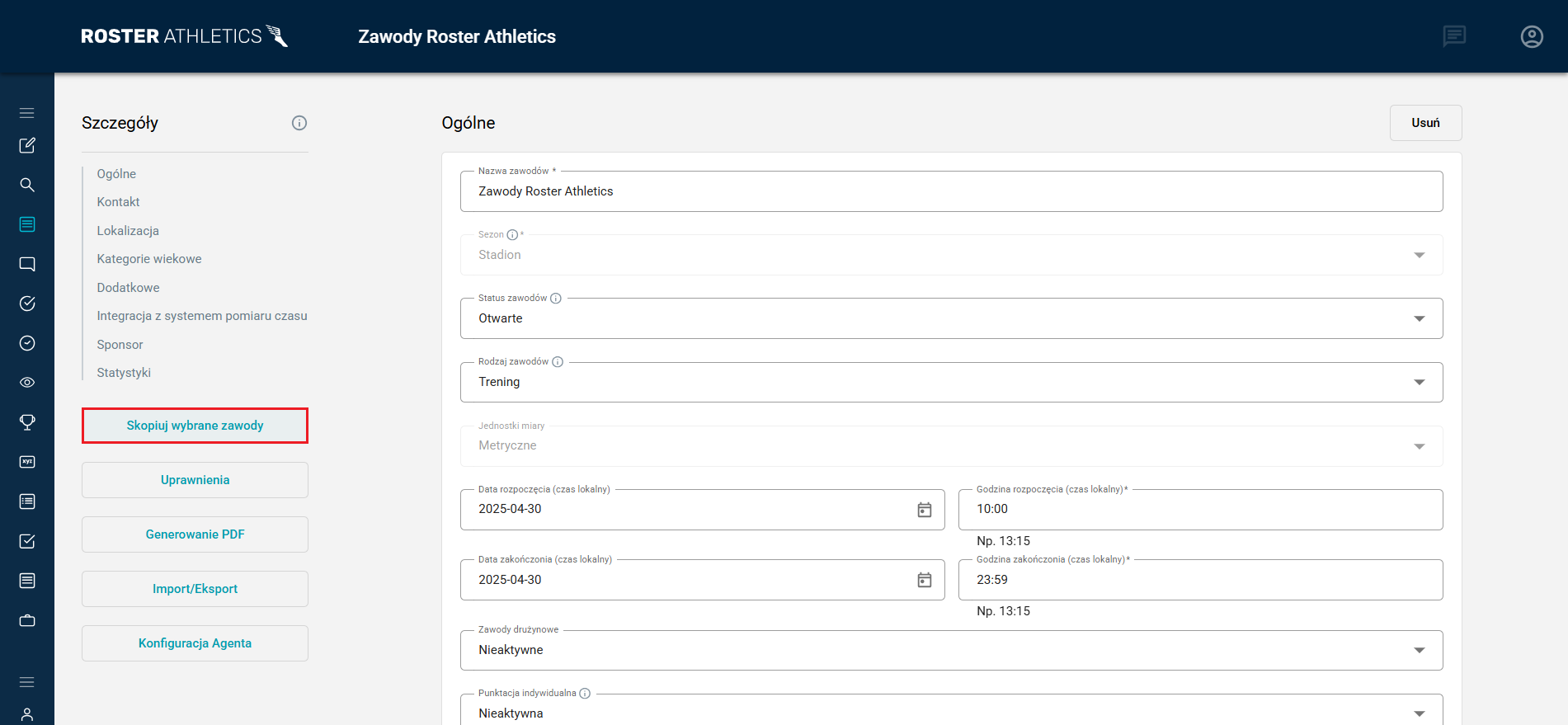Click the info icon beside Szczegóły heading
Image resolution: width=1568 pixels, height=725 pixels.
[x=299, y=123]
